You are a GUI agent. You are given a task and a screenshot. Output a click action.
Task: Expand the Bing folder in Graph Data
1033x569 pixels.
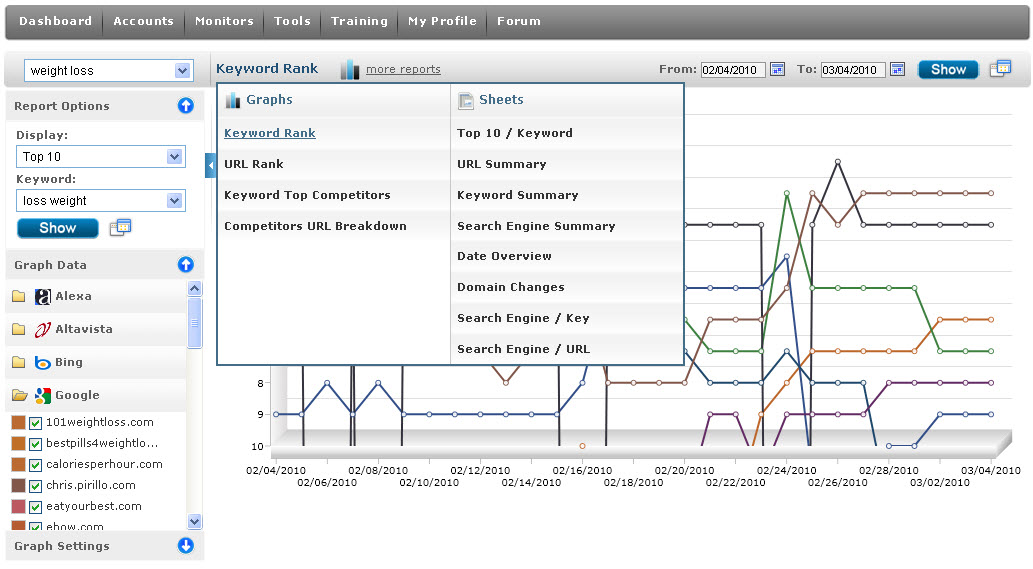(19, 362)
